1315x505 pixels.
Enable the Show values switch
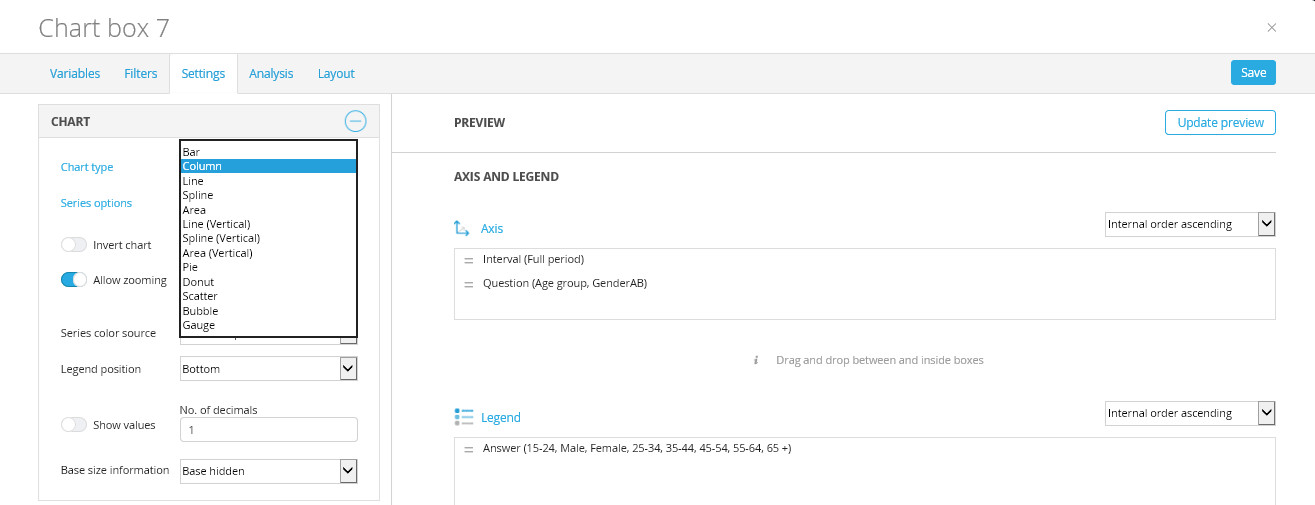coord(74,425)
